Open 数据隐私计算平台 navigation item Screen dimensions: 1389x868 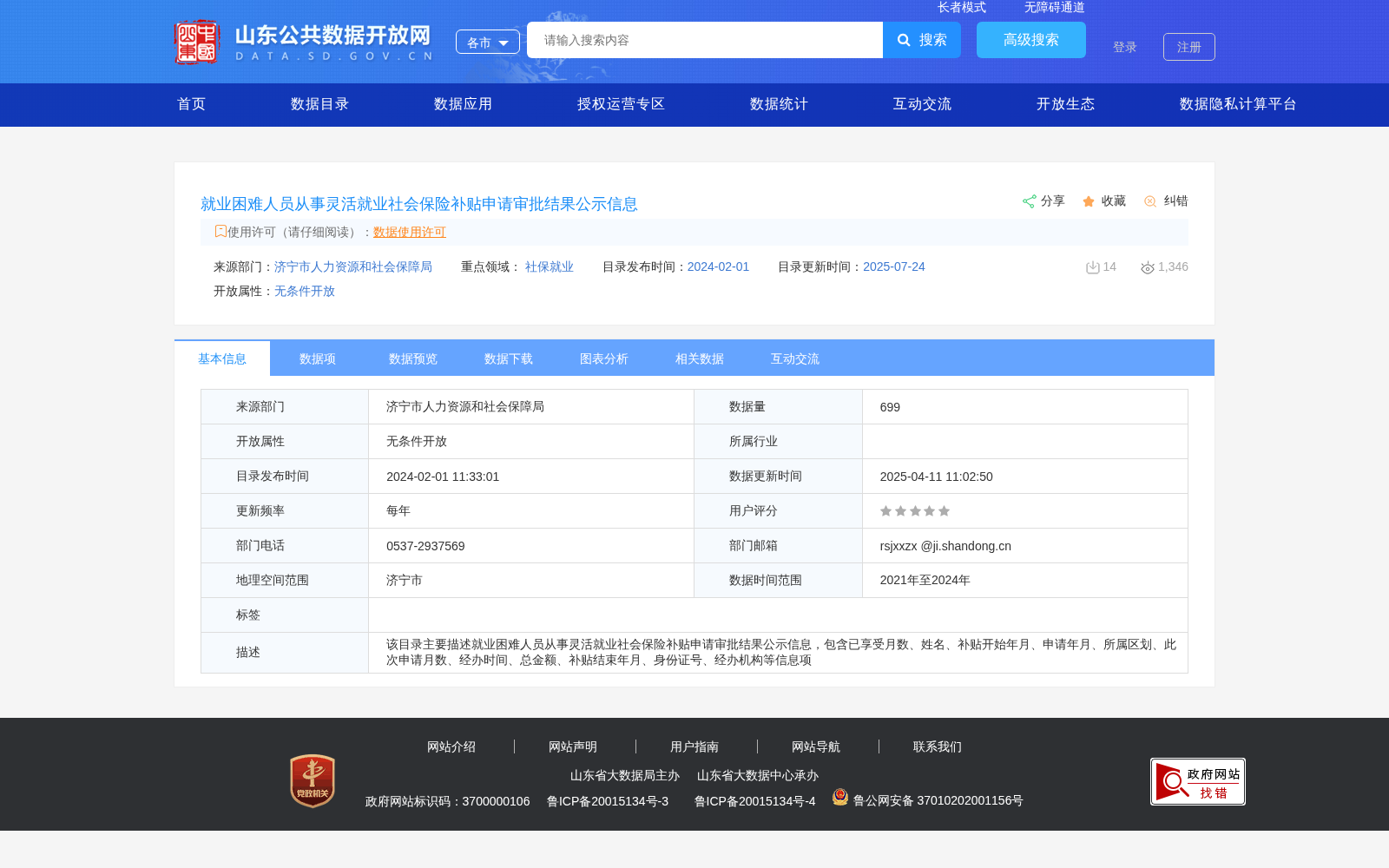[x=1239, y=104]
